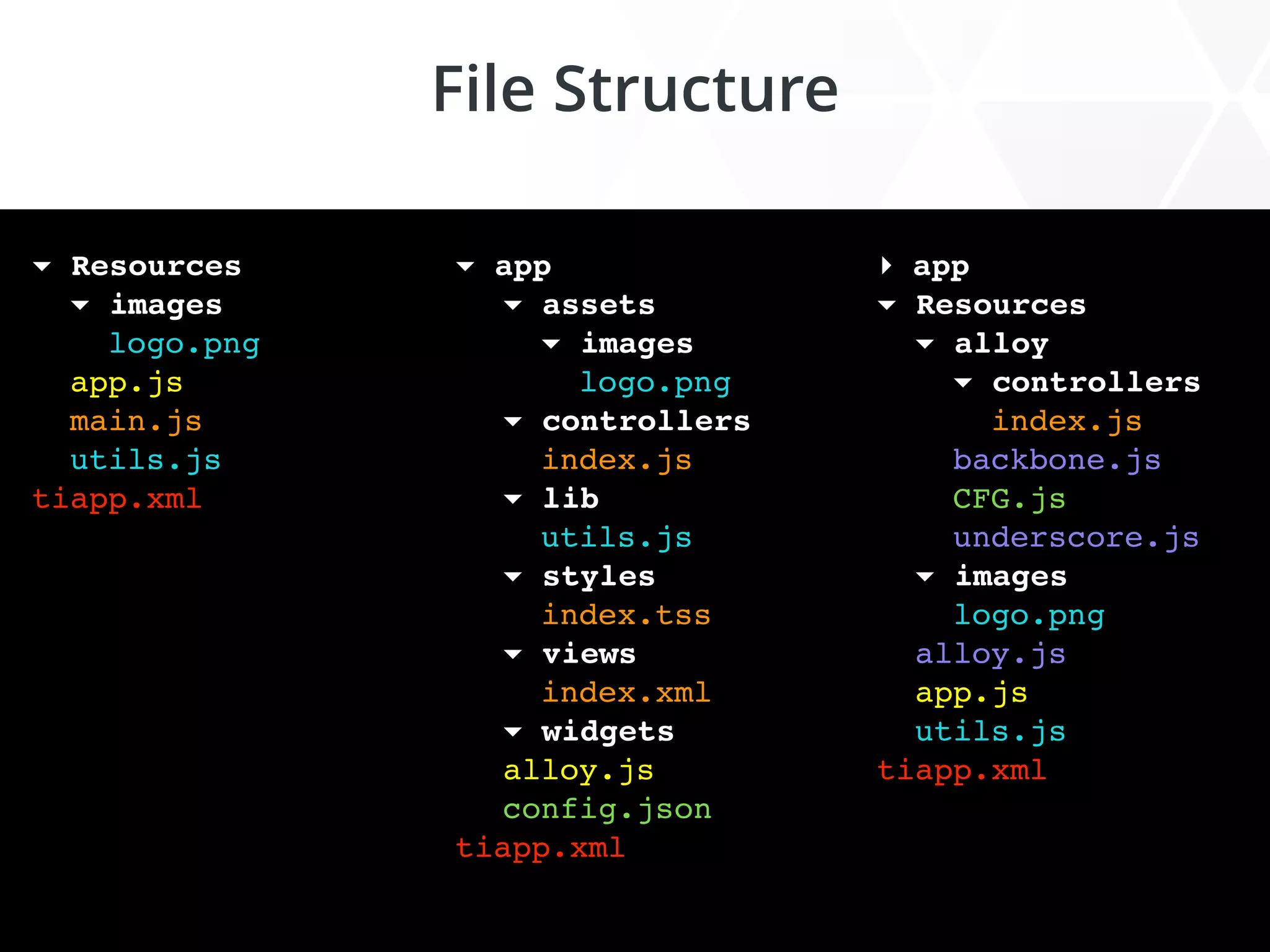Expand the collapsed app folder arrow
Screen dimensions: 1270x952
coord(886,265)
